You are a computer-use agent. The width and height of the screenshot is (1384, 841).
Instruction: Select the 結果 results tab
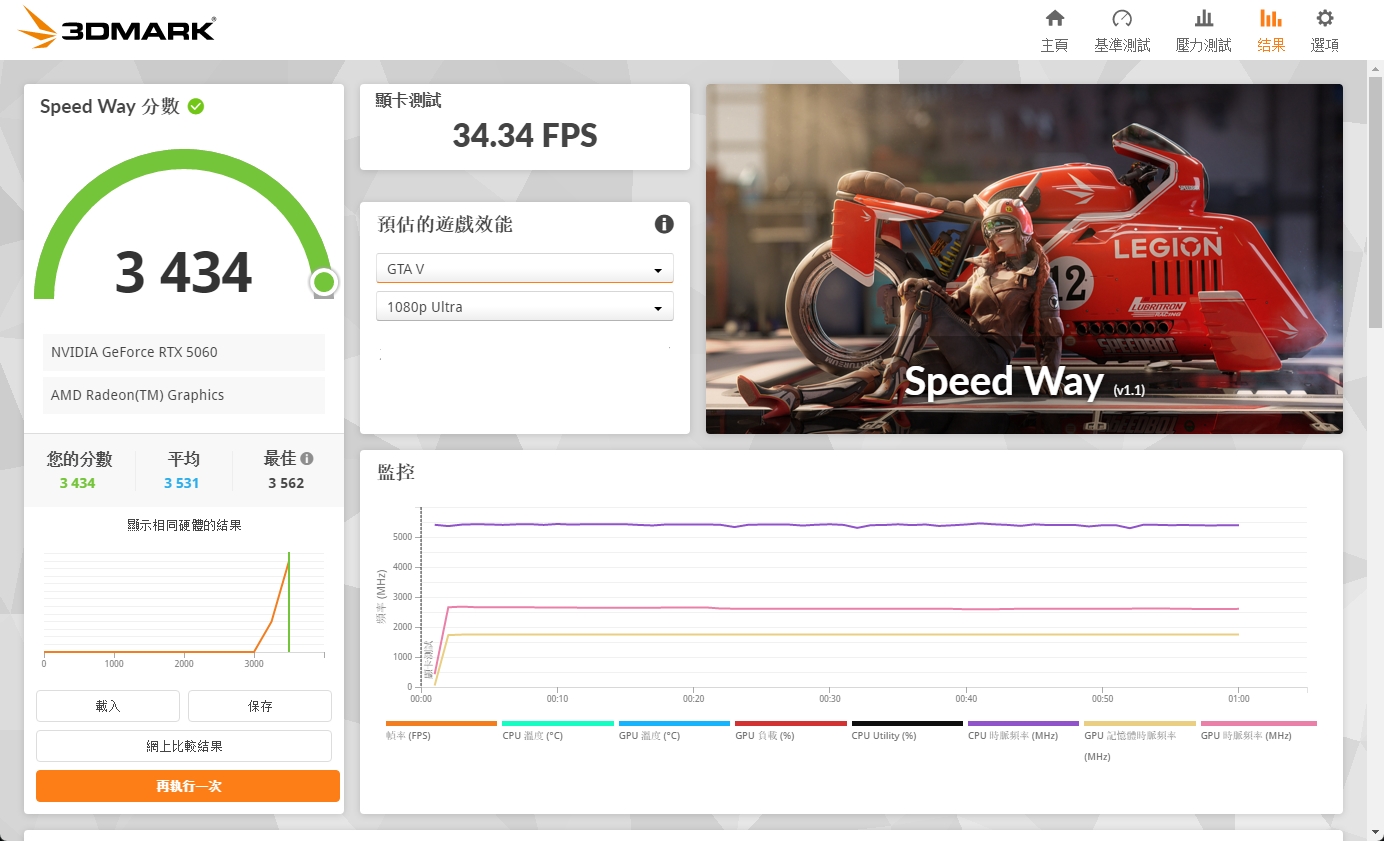[x=1271, y=30]
